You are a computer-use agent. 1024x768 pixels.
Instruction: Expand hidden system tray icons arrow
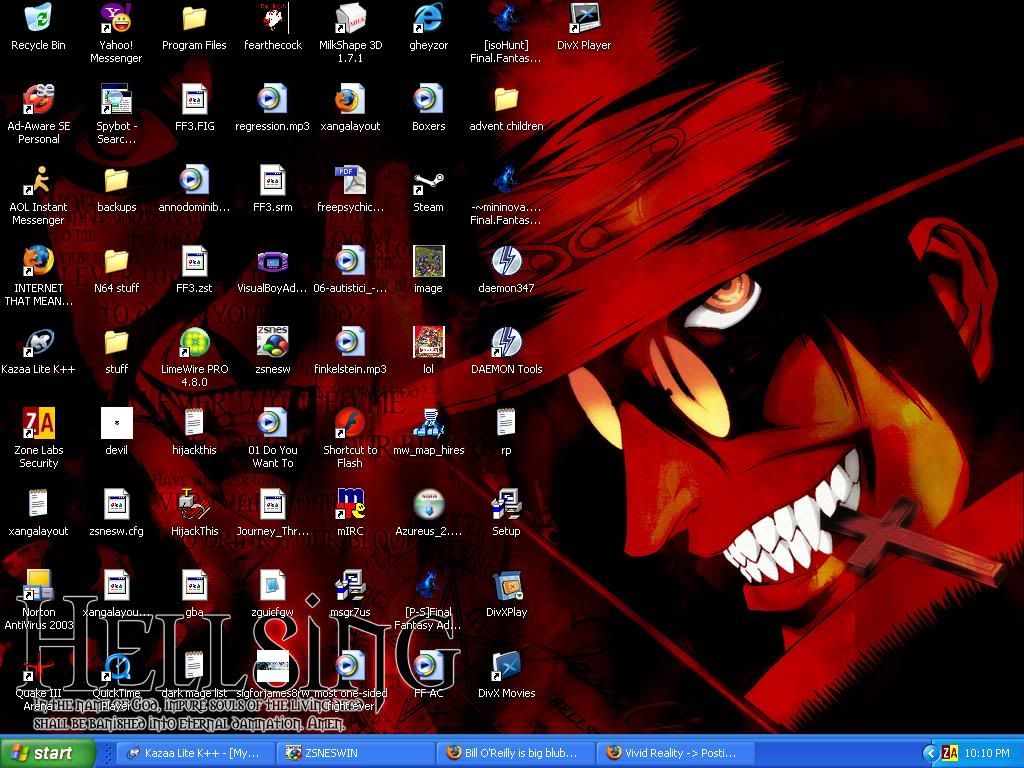tap(930, 753)
